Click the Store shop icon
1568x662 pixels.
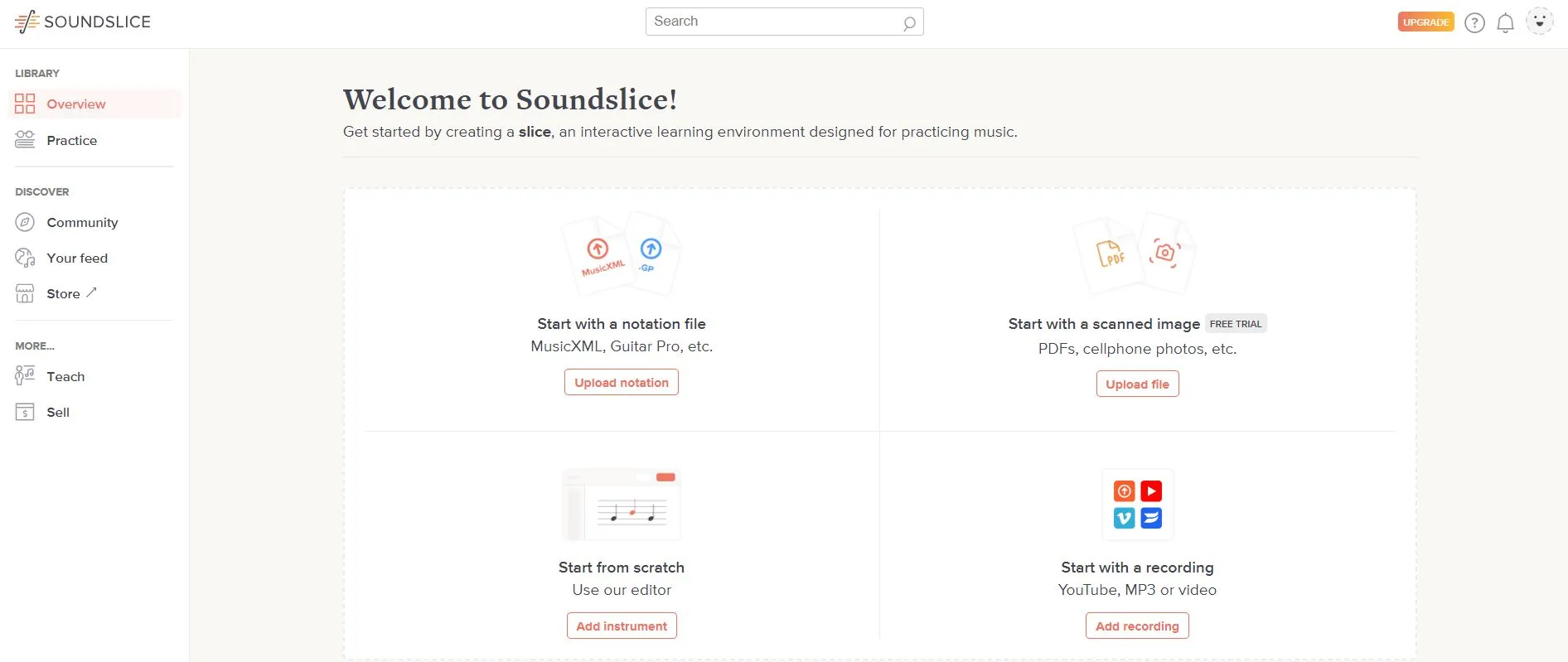pos(24,292)
